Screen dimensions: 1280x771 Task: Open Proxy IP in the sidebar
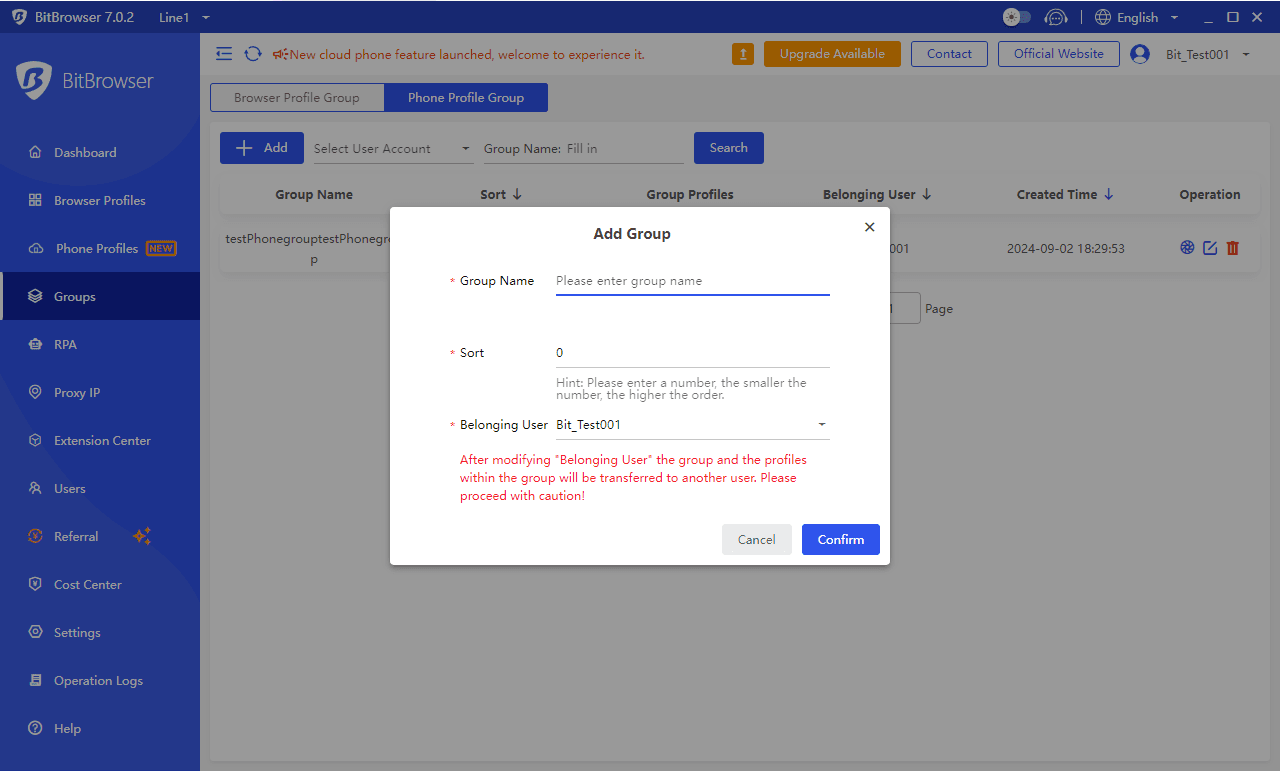pos(77,392)
